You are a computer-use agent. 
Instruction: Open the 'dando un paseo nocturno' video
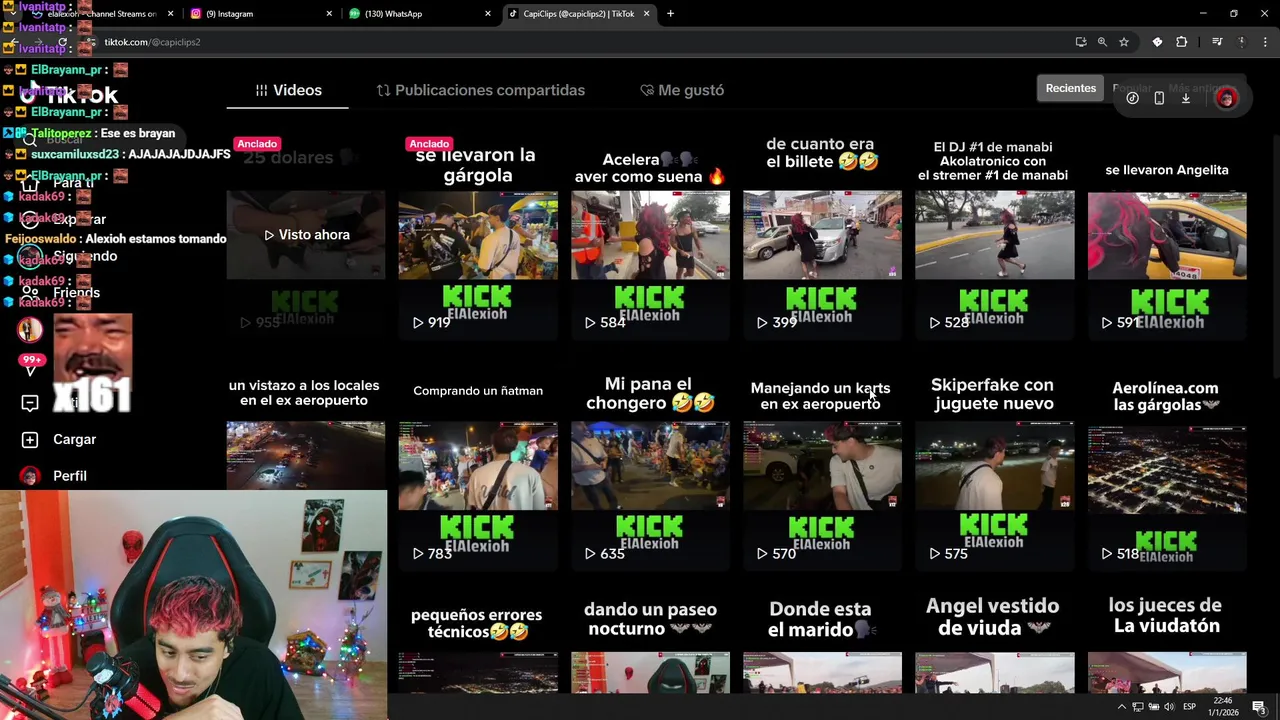tap(650, 643)
